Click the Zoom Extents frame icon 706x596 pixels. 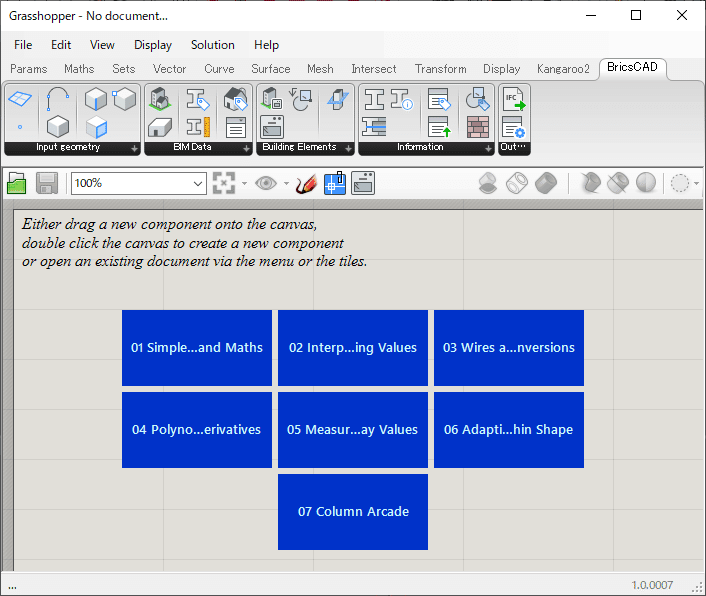pyautogui.click(x=224, y=183)
